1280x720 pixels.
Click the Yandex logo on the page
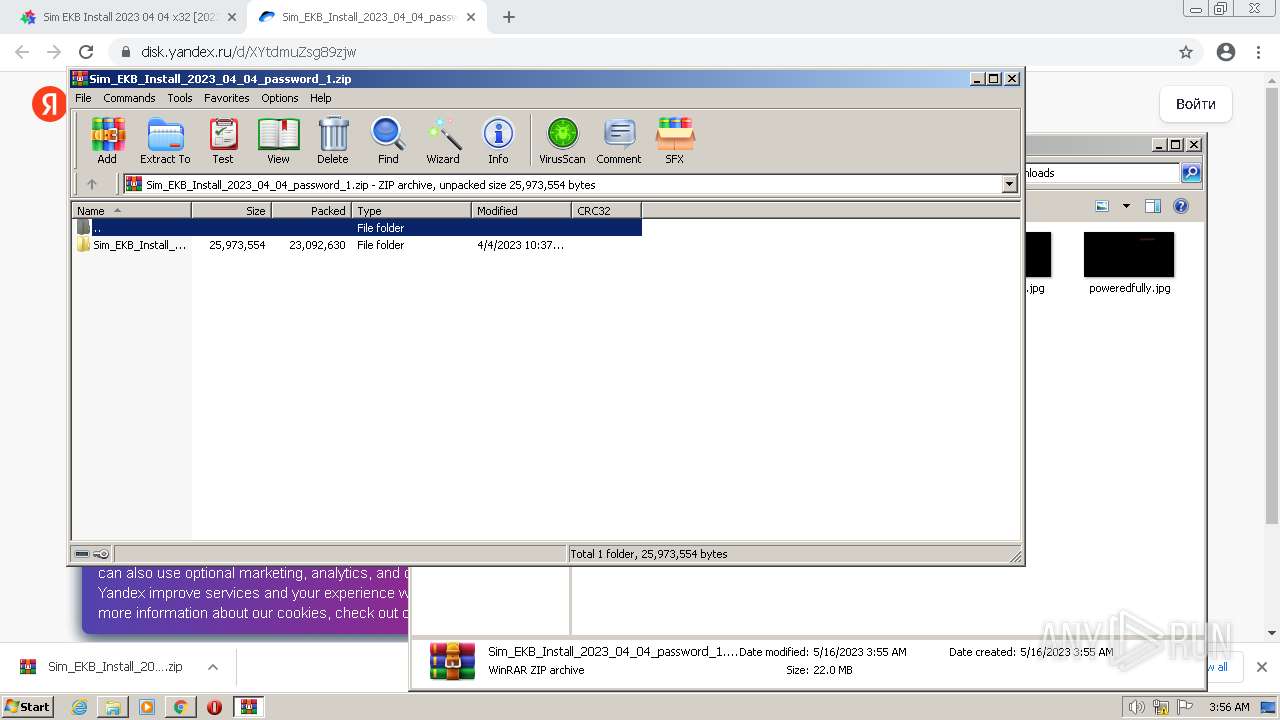49,104
